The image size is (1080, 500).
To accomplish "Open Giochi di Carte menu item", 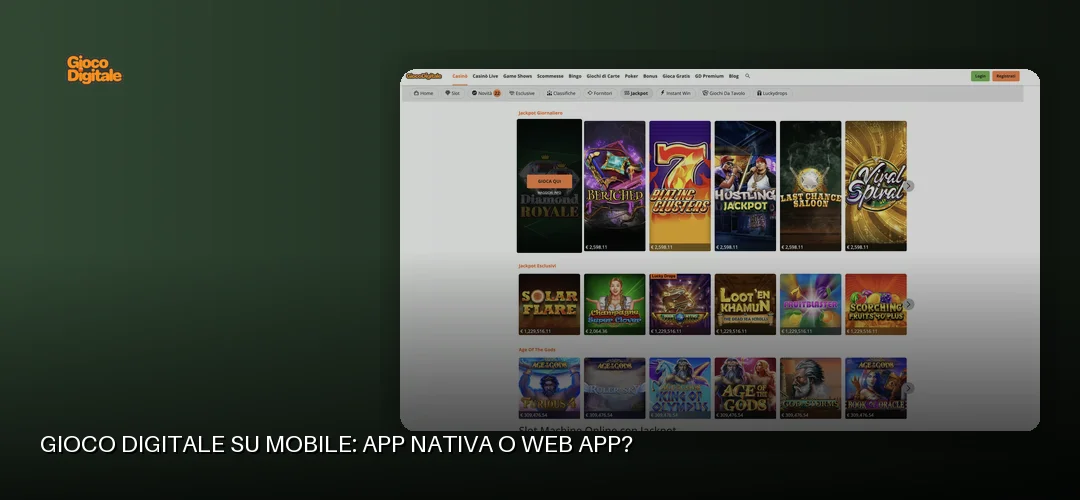I will 603,76.
